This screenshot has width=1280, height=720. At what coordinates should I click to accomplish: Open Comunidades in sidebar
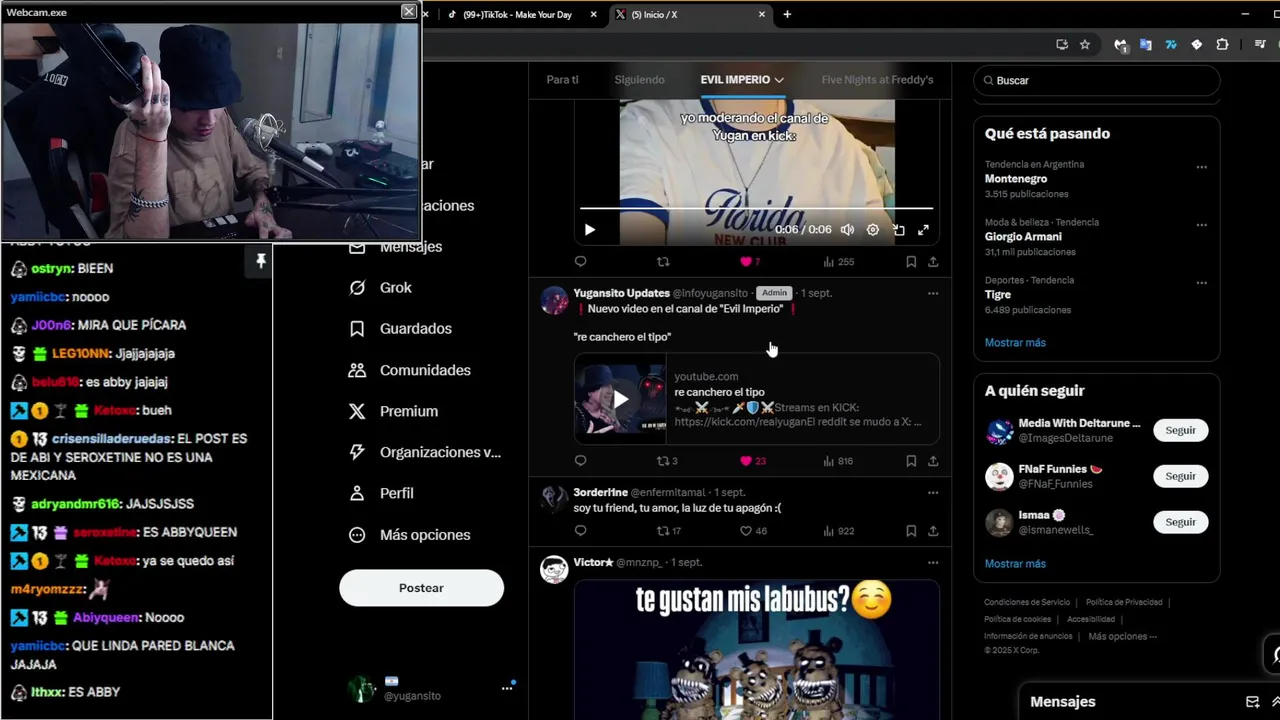409,370
